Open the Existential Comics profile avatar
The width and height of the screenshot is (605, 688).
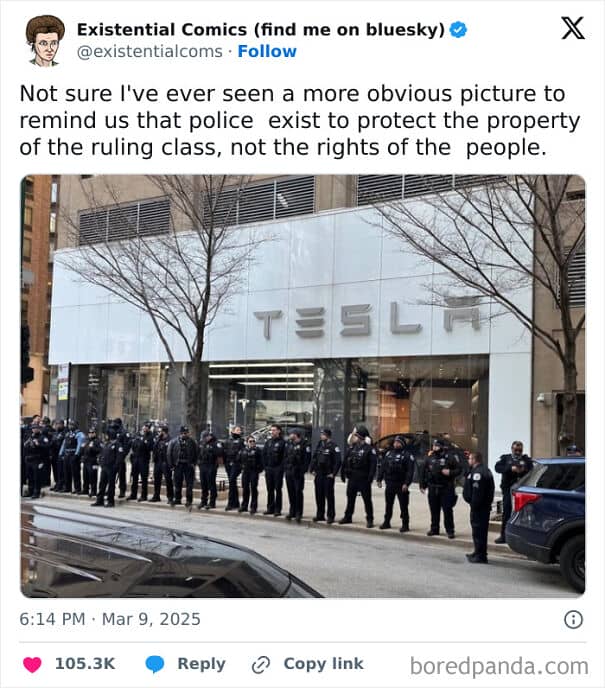45,40
